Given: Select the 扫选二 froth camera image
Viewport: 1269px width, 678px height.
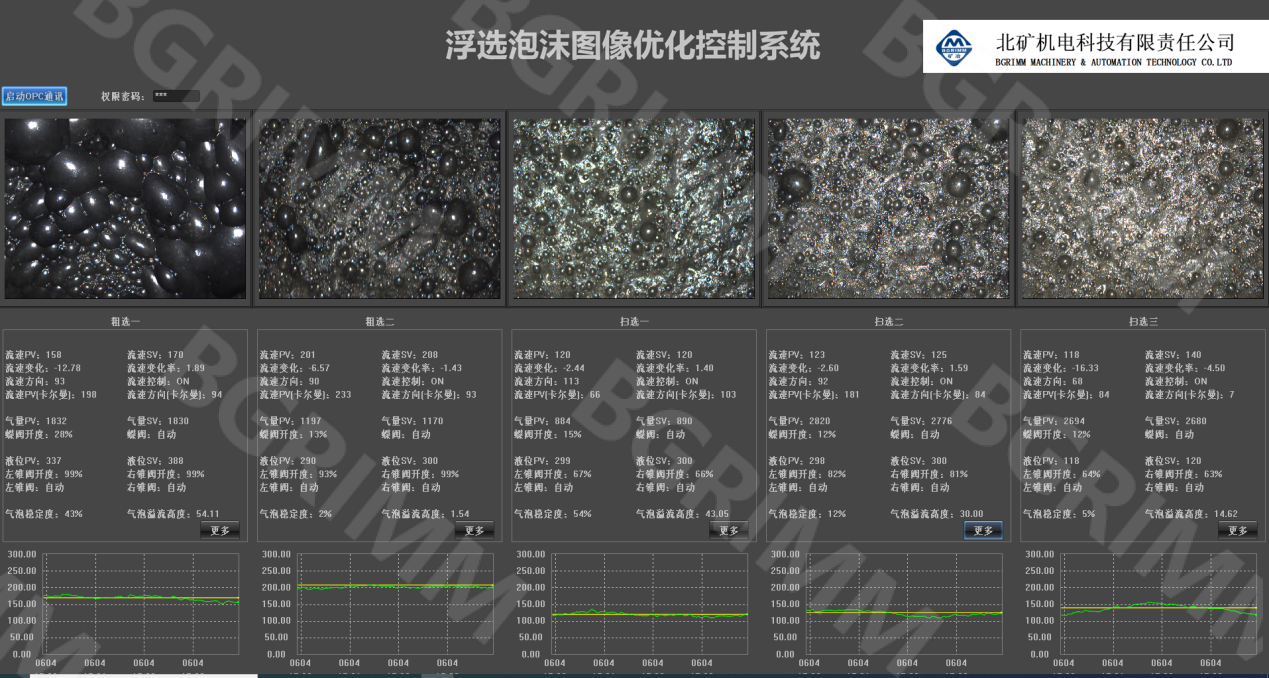Looking at the screenshot, I should point(887,208).
